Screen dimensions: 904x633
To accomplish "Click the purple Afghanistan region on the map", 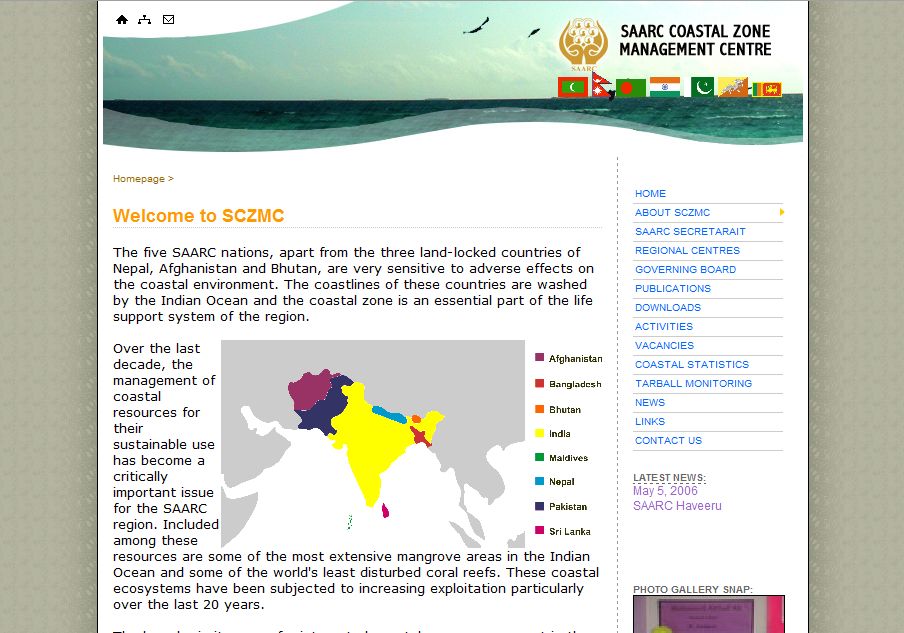I will (x=310, y=389).
